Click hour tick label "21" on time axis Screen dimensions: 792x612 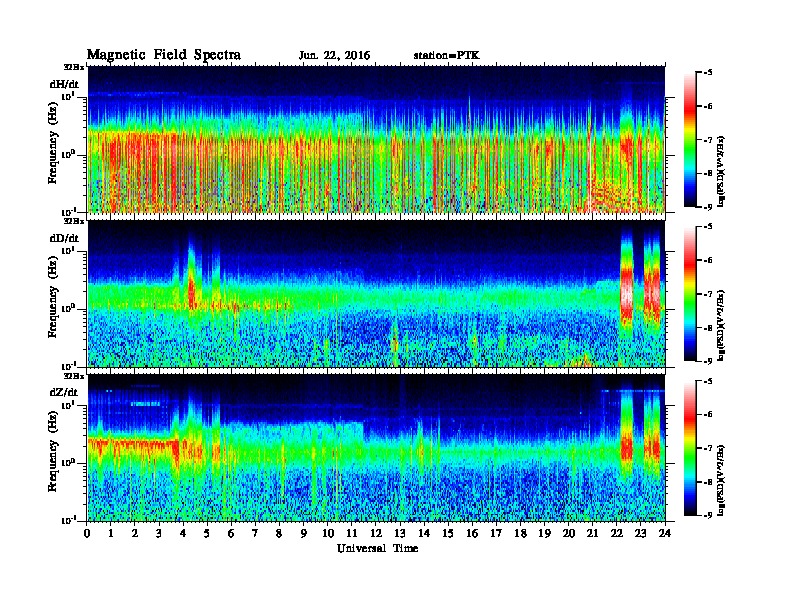592,533
